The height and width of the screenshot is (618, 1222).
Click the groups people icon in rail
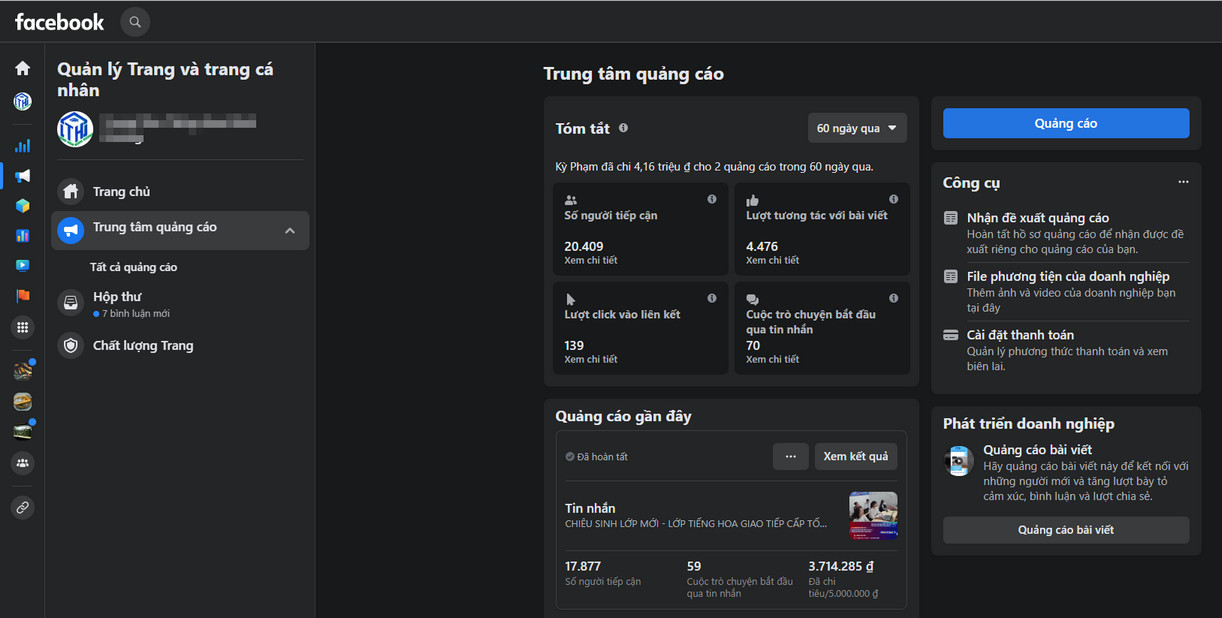[x=22, y=463]
